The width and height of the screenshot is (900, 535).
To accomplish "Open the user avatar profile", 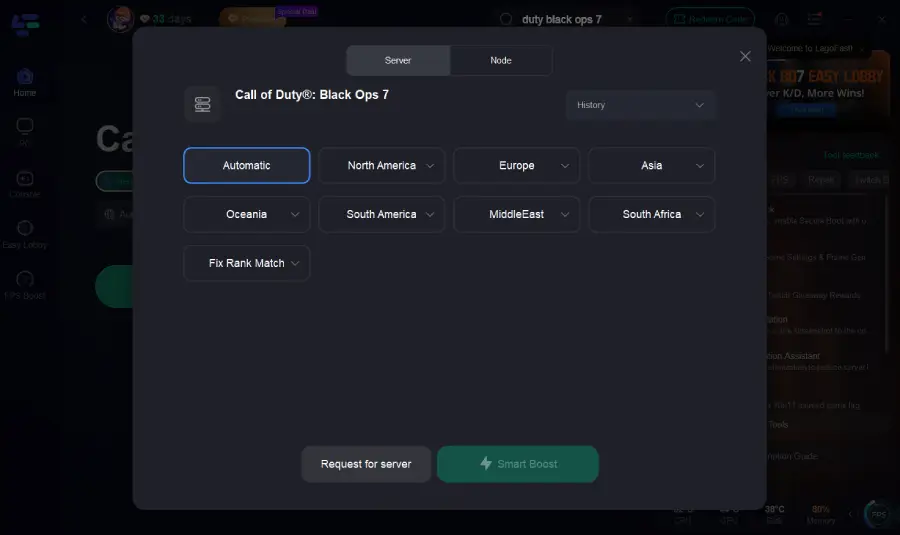I will tap(121, 19).
